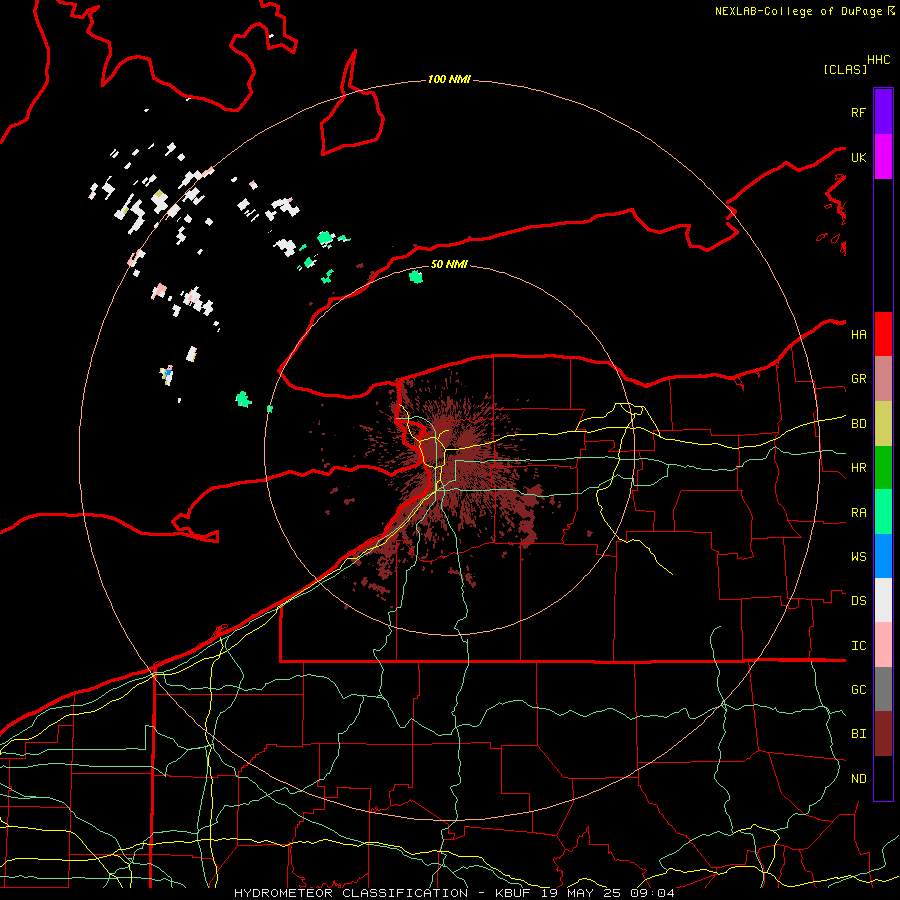Select the WS blue legend swatch
900x900 pixels.
tap(883, 556)
